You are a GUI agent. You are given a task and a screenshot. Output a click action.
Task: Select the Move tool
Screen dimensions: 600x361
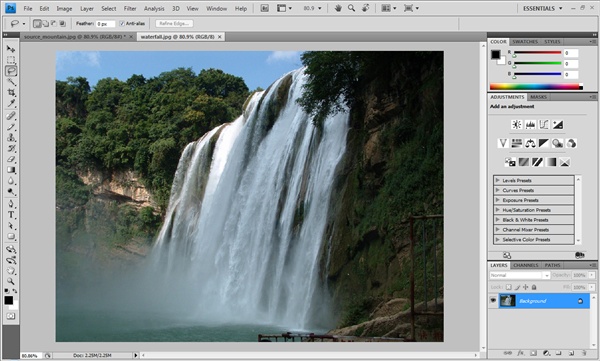[x=11, y=49]
